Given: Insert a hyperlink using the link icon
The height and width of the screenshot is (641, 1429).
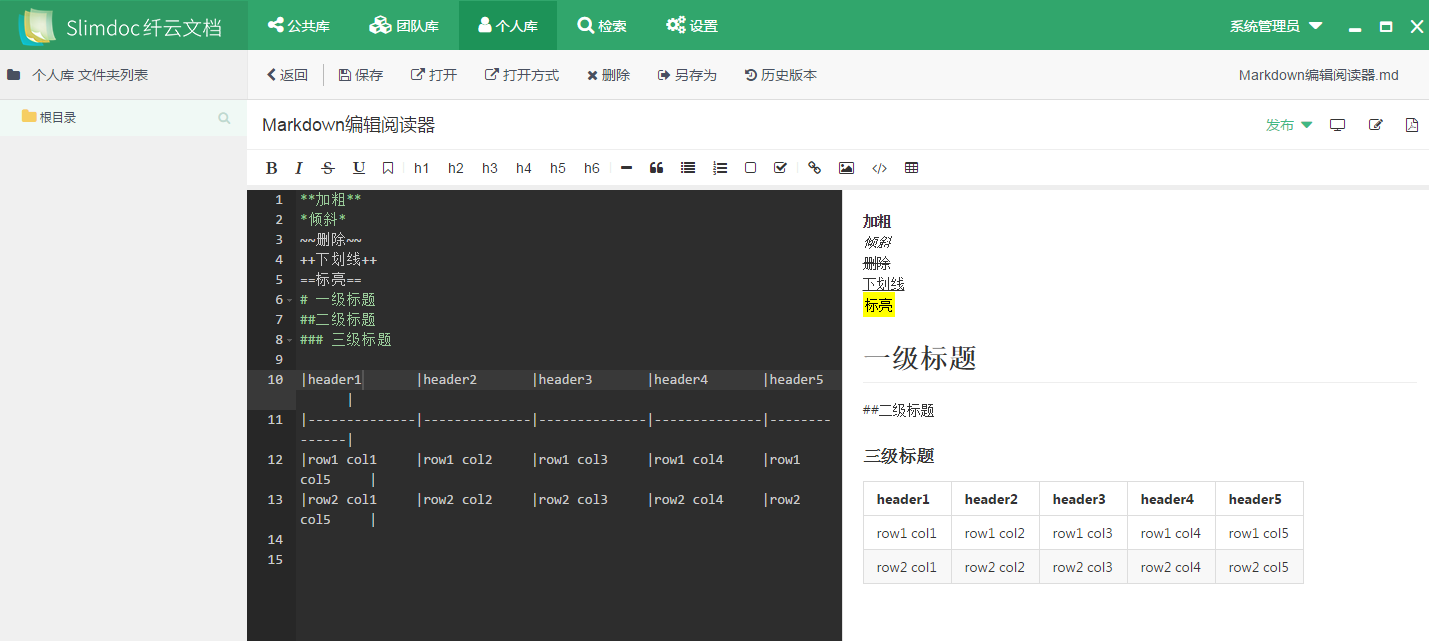Looking at the screenshot, I should point(814,168).
